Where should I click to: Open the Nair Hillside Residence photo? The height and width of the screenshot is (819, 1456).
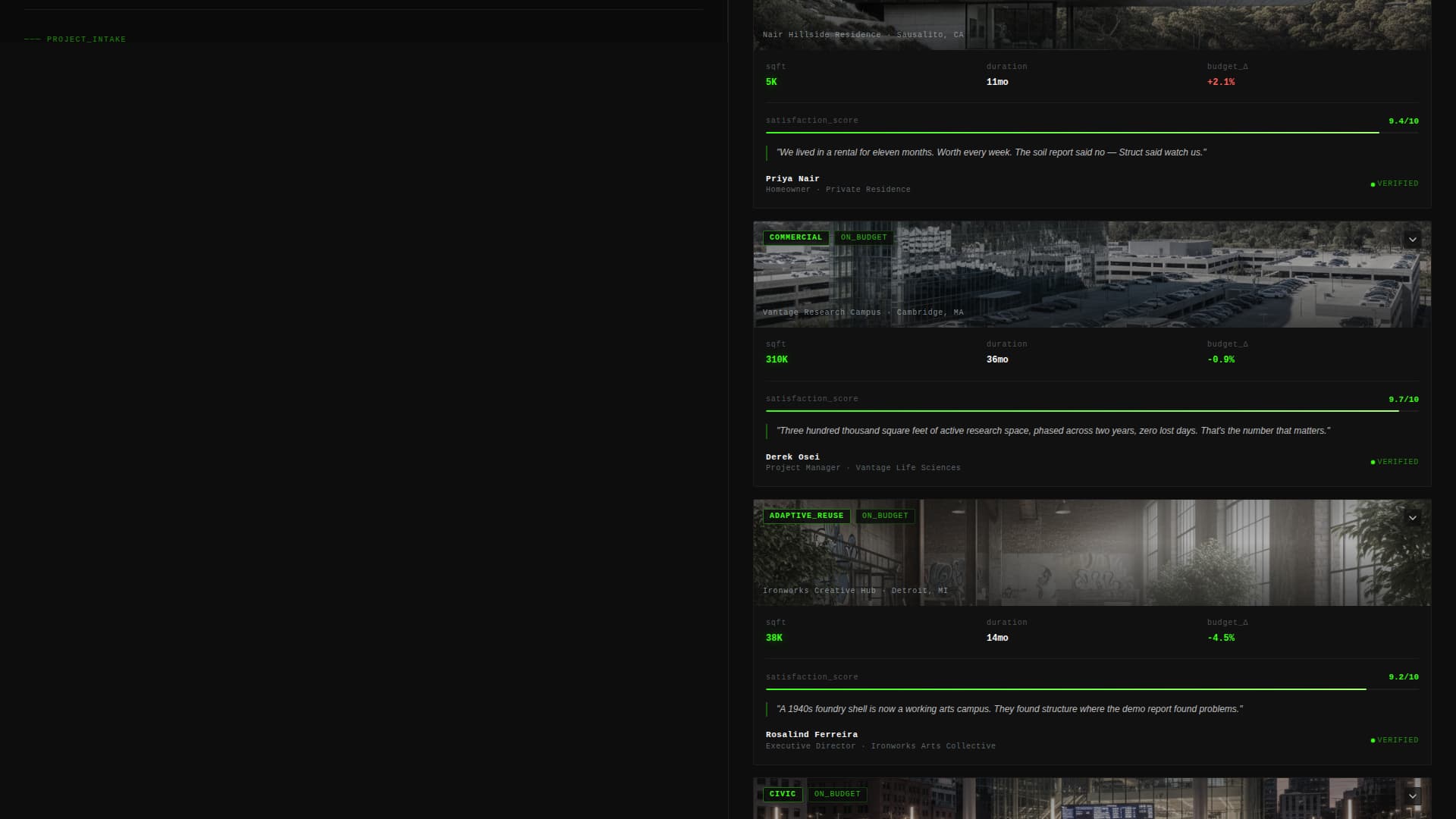coord(1092,25)
